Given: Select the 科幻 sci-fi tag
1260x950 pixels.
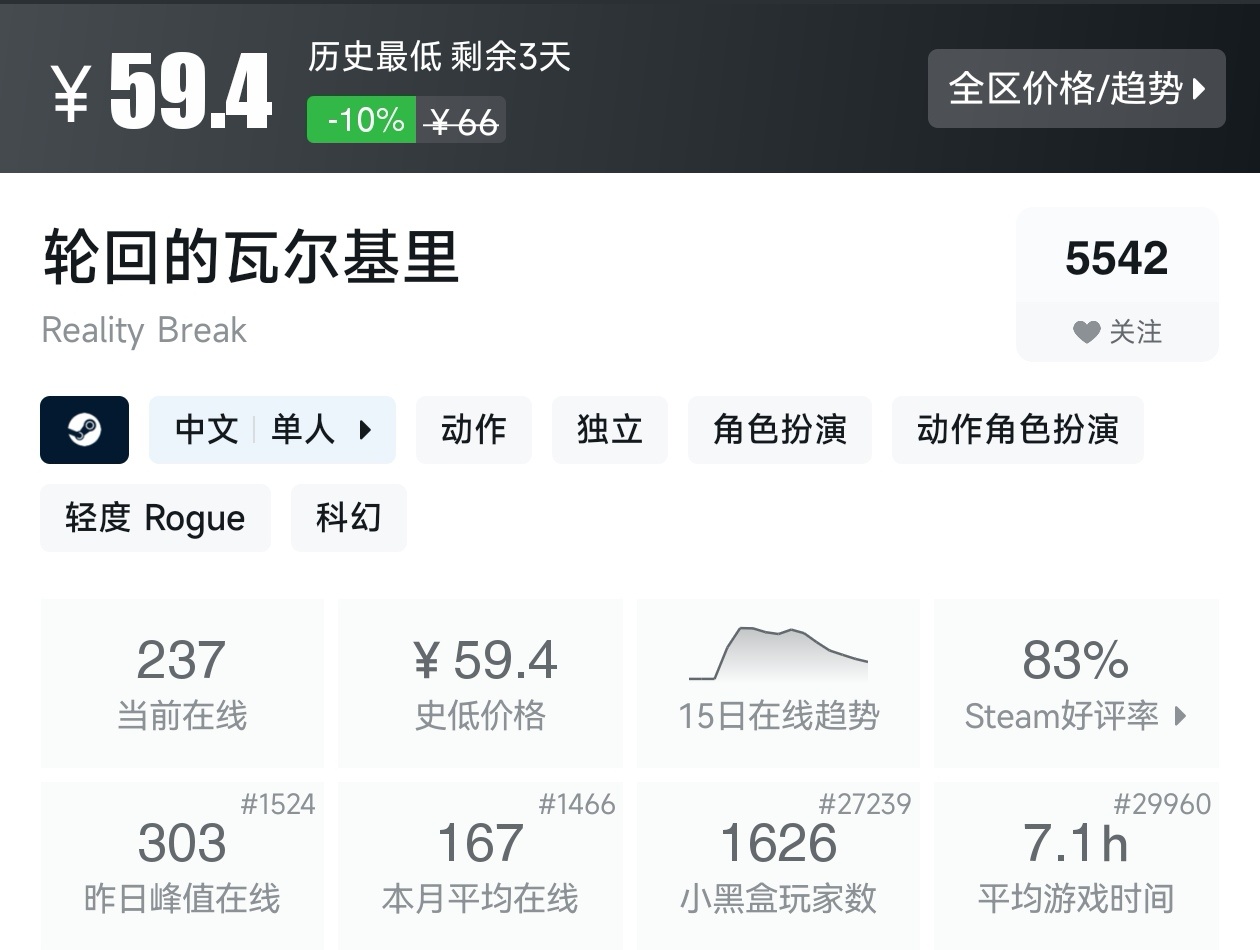Looking at the screenshot, I should tap(348, 518).
